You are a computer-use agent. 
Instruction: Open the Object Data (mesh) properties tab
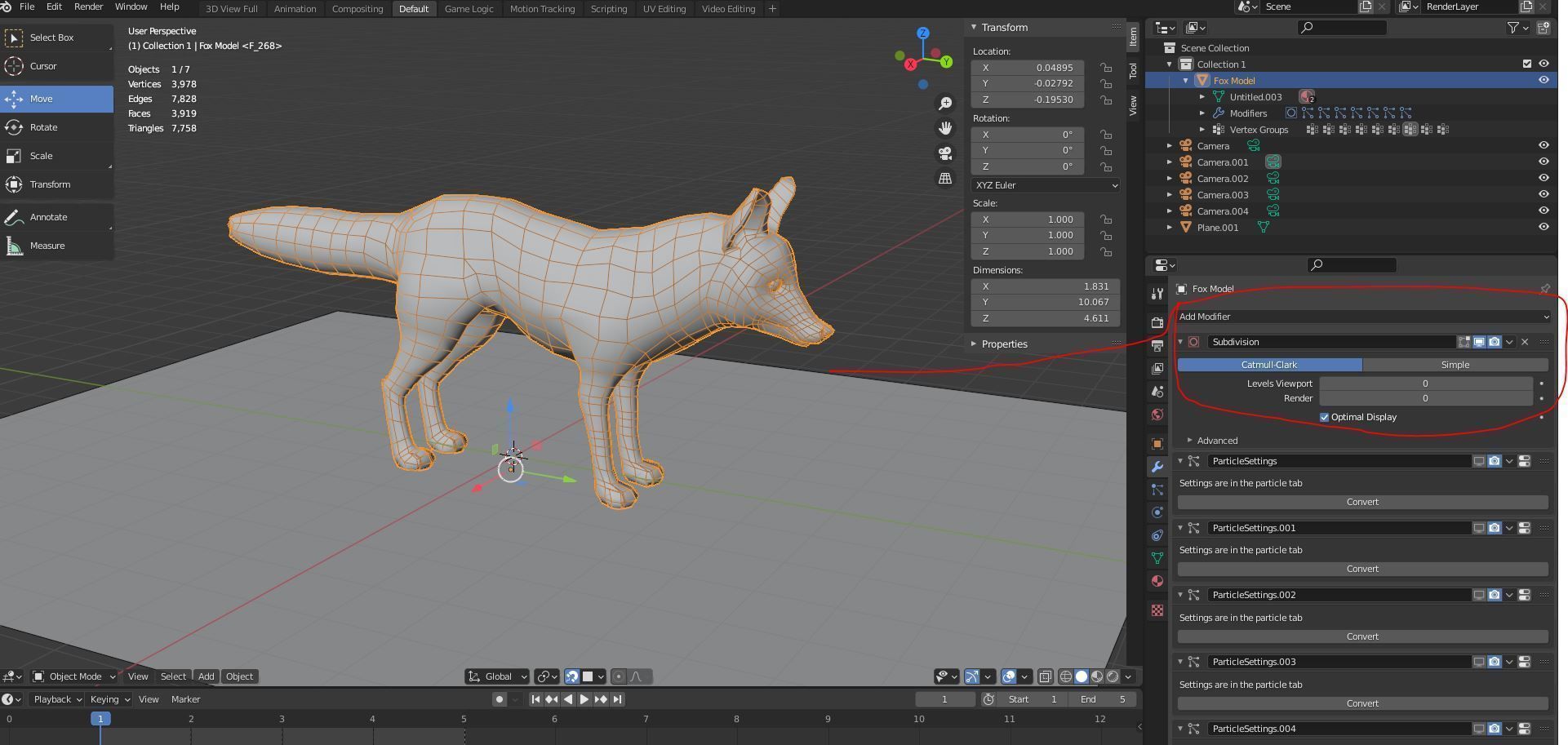click(1157, 558)
